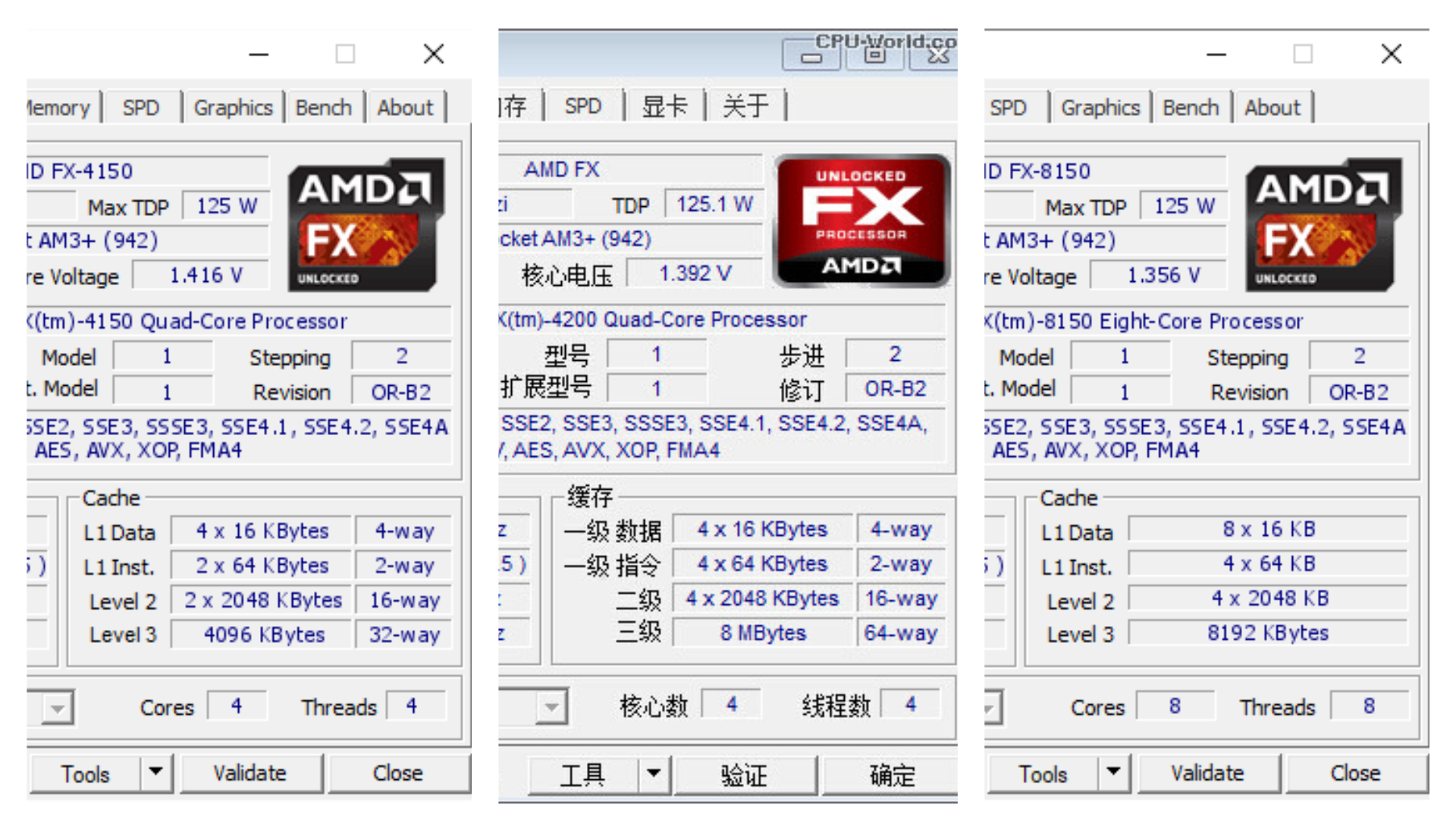Click L1 Data value 8 x 16 KB

[1269, 529]
